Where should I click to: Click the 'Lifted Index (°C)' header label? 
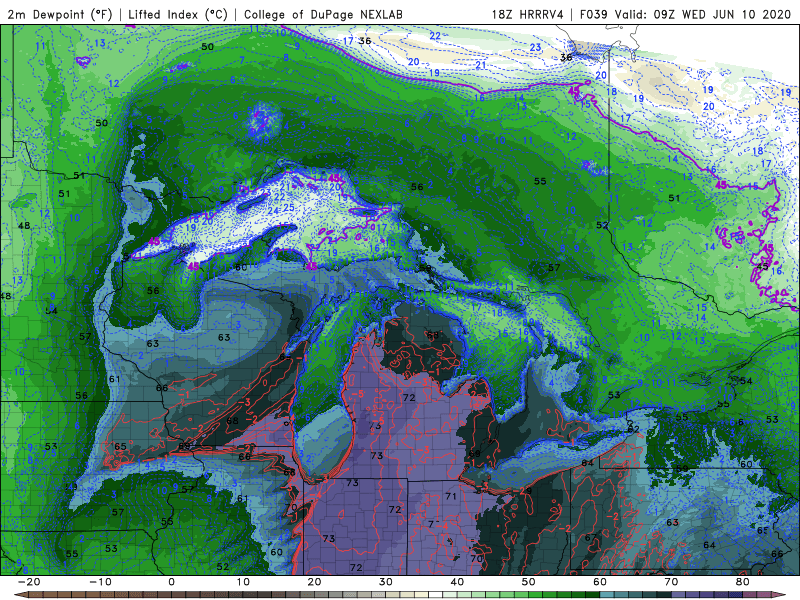178,15
